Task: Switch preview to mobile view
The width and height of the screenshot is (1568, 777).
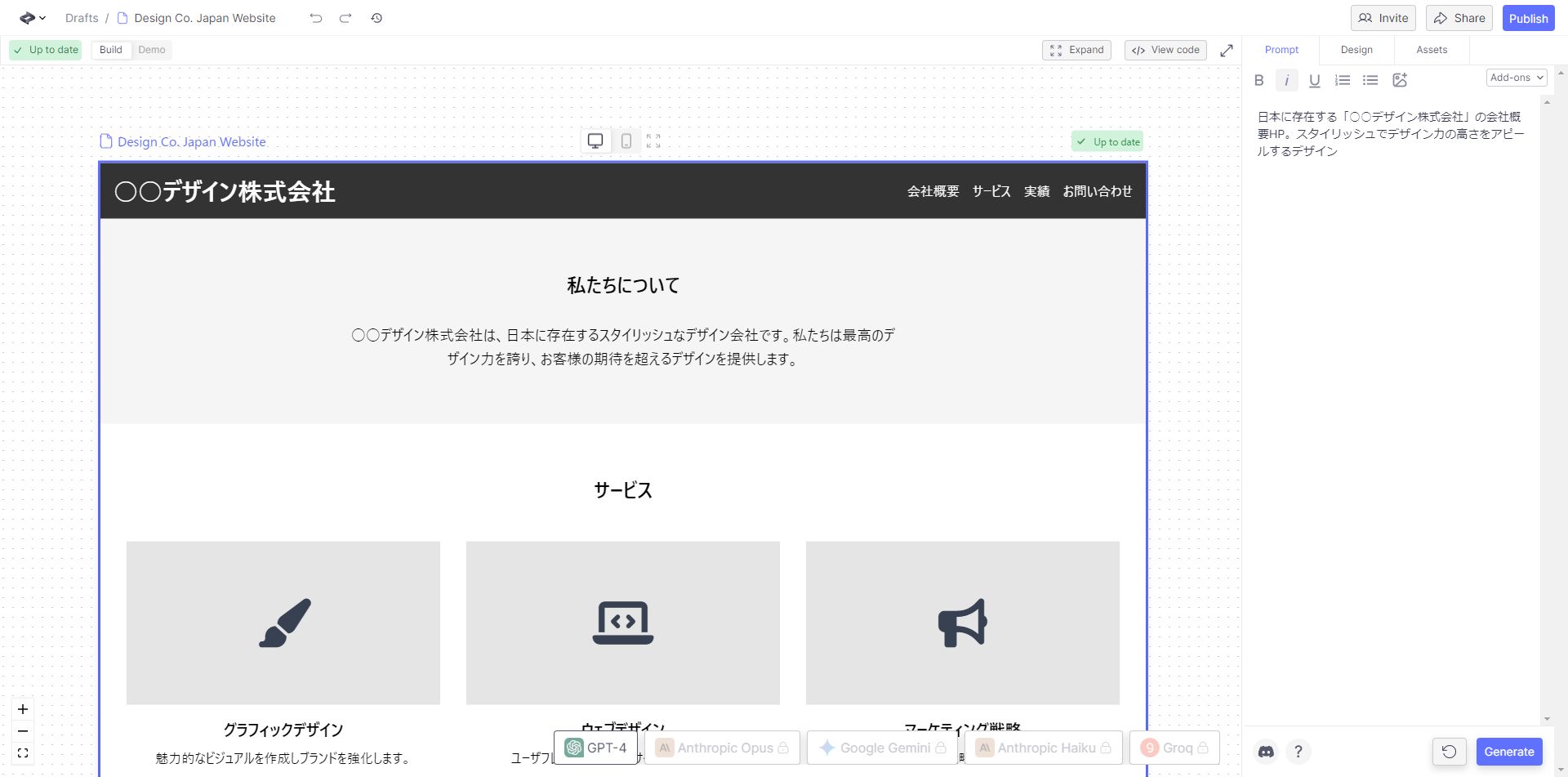Action: pos(626,141)
